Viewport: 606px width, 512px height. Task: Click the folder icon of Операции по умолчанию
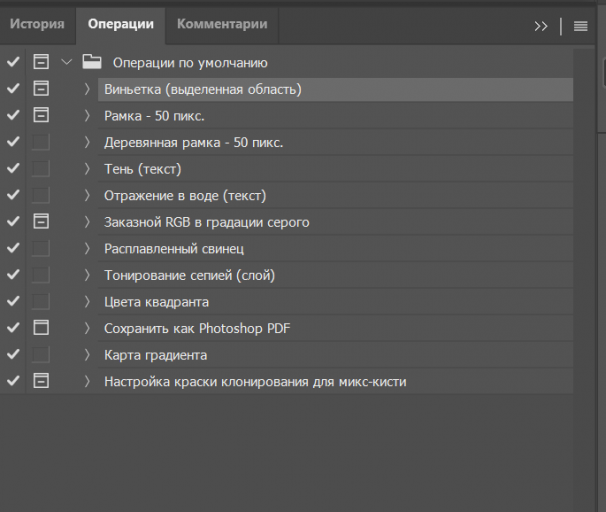click(x=92, y=62)
